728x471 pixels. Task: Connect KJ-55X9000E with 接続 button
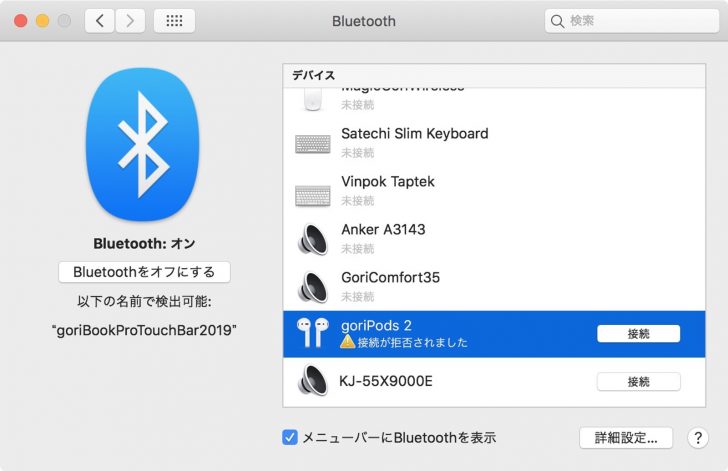tap(638, 382)
